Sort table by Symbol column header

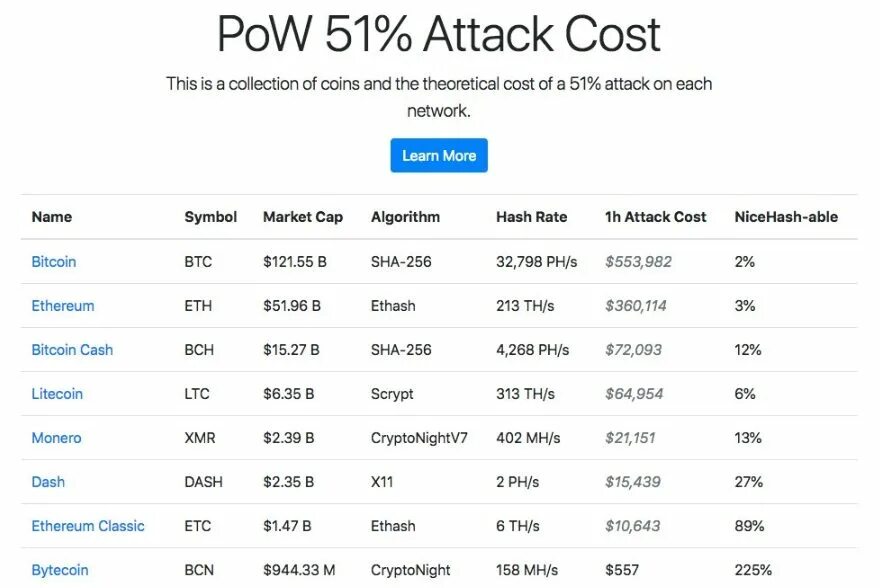pos(210,217)
